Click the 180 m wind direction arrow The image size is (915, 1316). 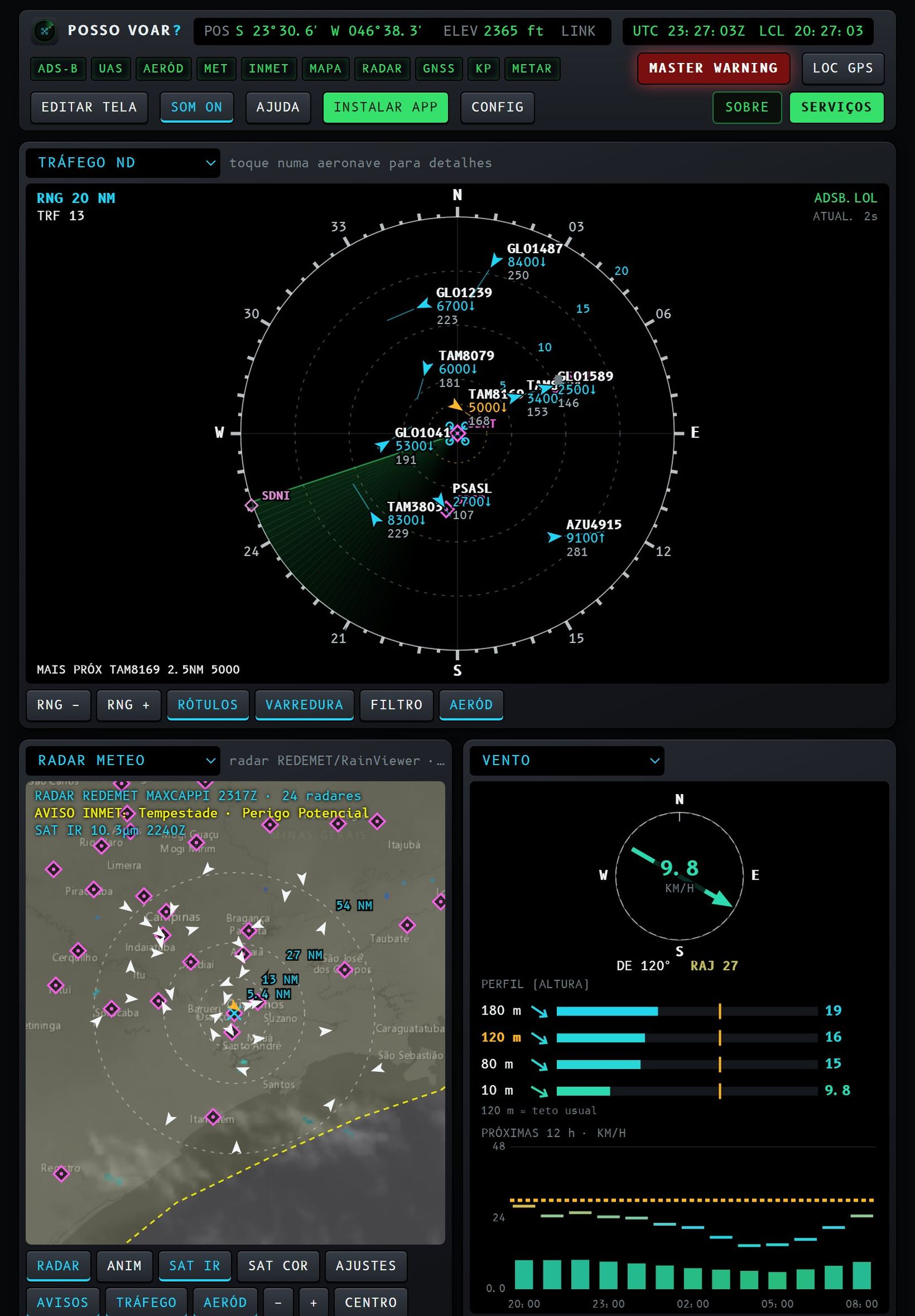[x=539, y=1011]
